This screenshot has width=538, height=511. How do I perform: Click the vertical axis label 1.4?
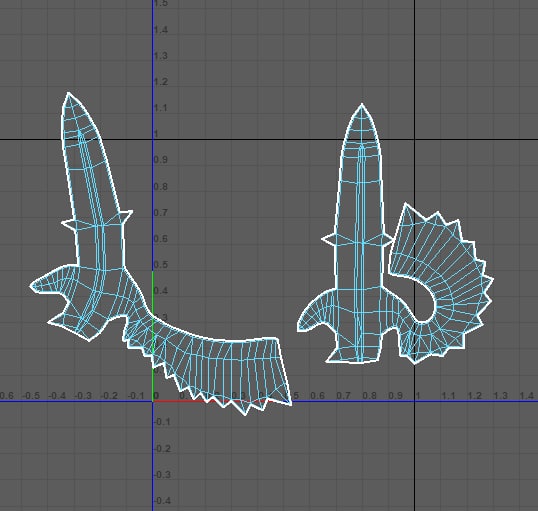point(161,30)
